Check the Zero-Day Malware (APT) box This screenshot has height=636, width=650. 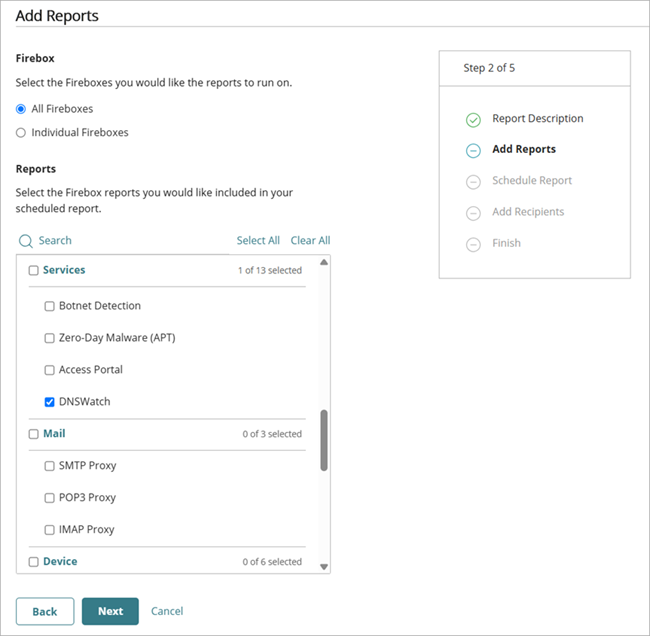point(49,338)
